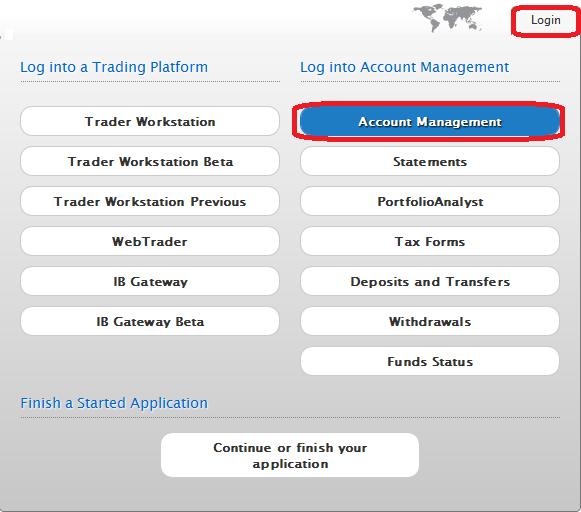Click the world map icon
This screenshot has height=512, width=581.
click(x=448, y=17)
